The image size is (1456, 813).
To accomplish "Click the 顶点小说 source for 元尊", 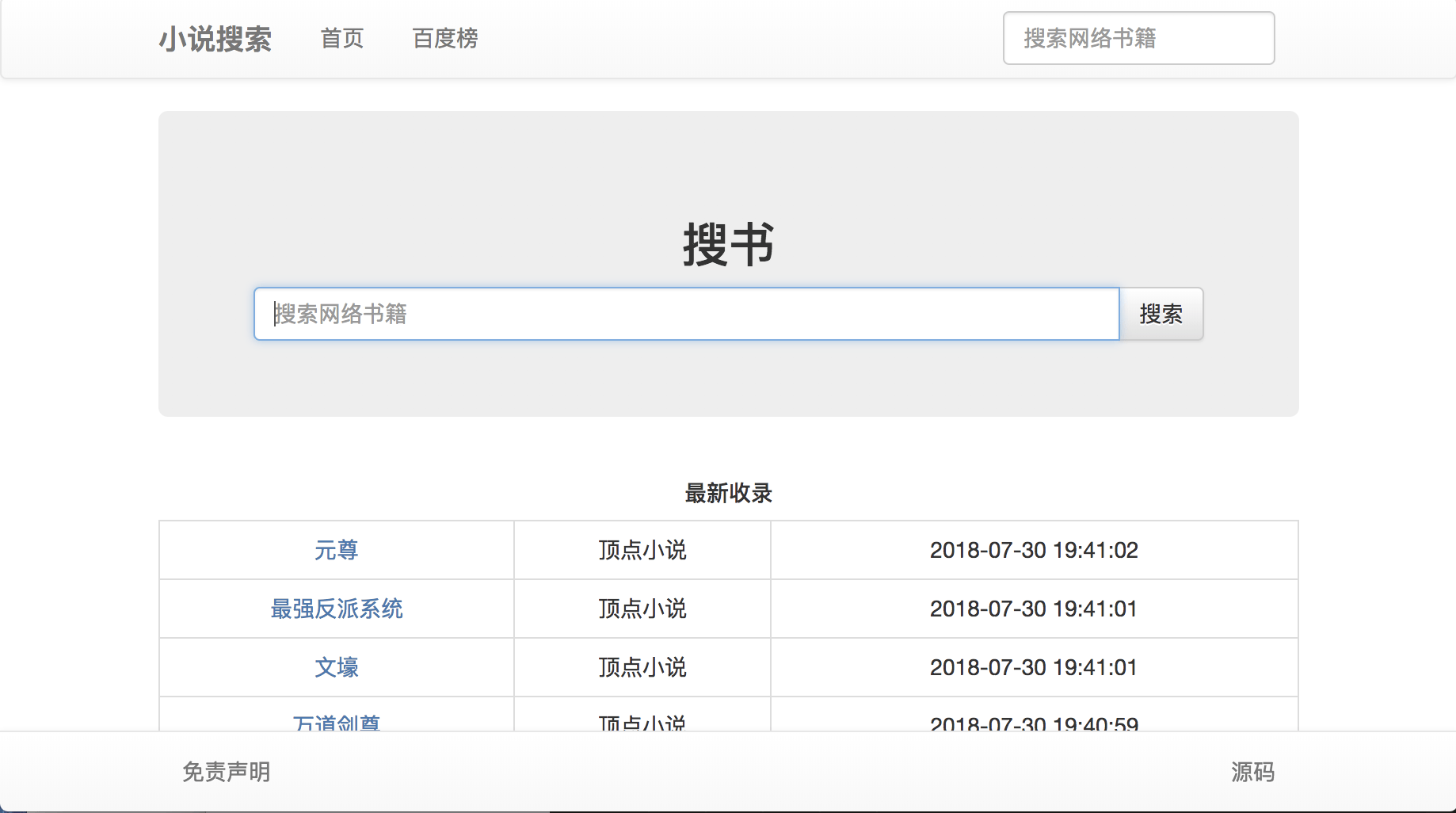I will pyautogui.click(x=641, y=550).
